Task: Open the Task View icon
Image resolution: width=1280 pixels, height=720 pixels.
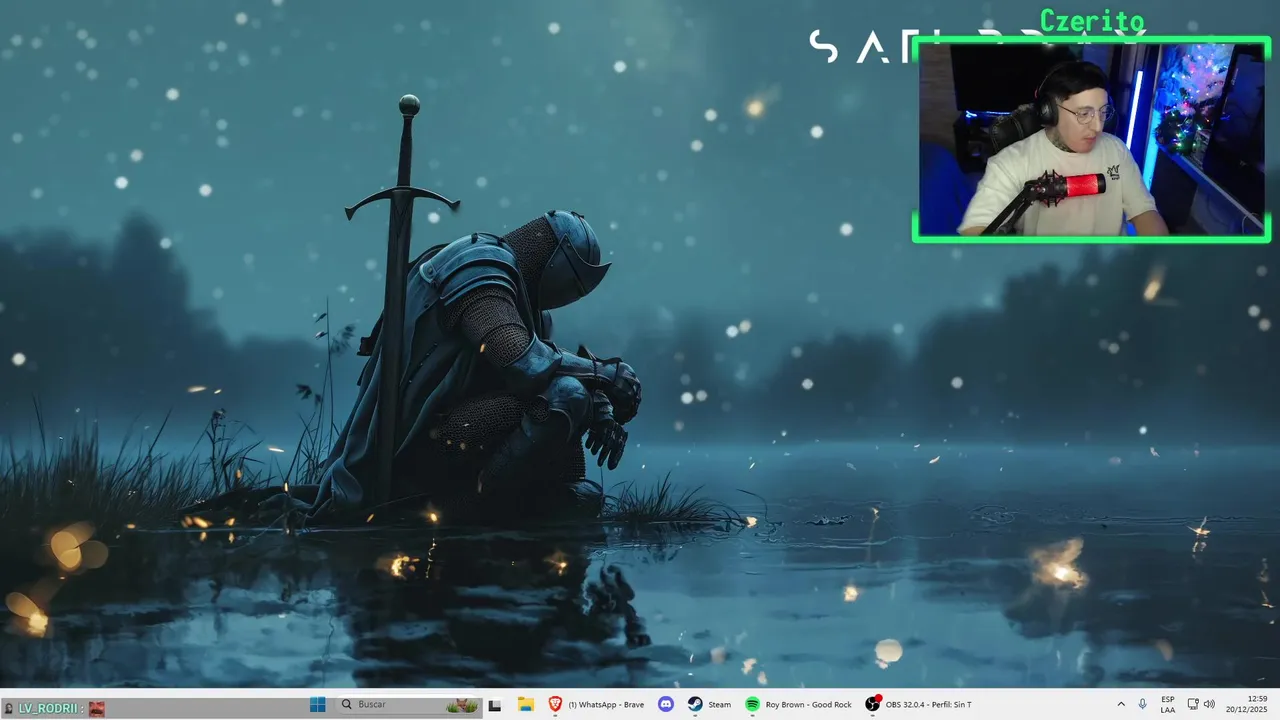Action: click(494, 705)
